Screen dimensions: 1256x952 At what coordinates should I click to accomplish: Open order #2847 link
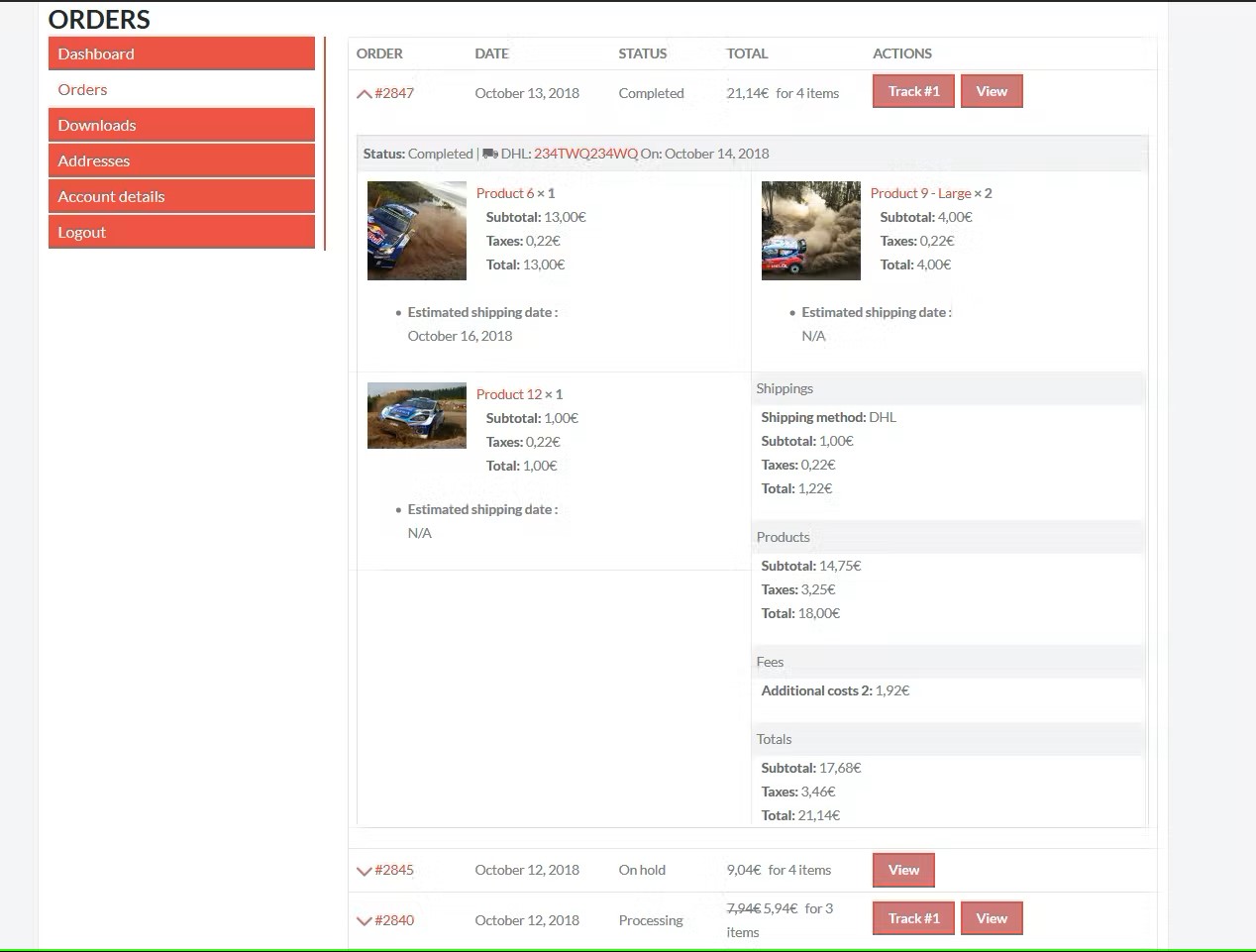pyautogui.click(x=394, y=93)
